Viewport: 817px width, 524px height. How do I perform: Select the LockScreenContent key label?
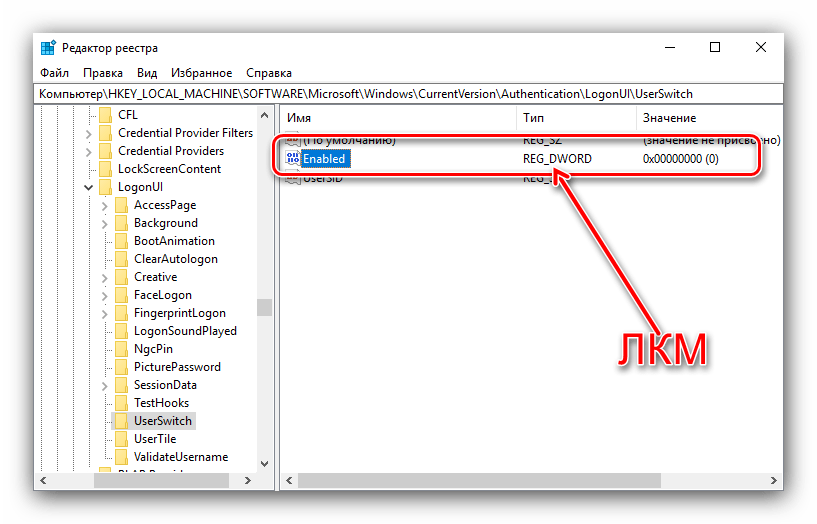[x=169, y=169]
